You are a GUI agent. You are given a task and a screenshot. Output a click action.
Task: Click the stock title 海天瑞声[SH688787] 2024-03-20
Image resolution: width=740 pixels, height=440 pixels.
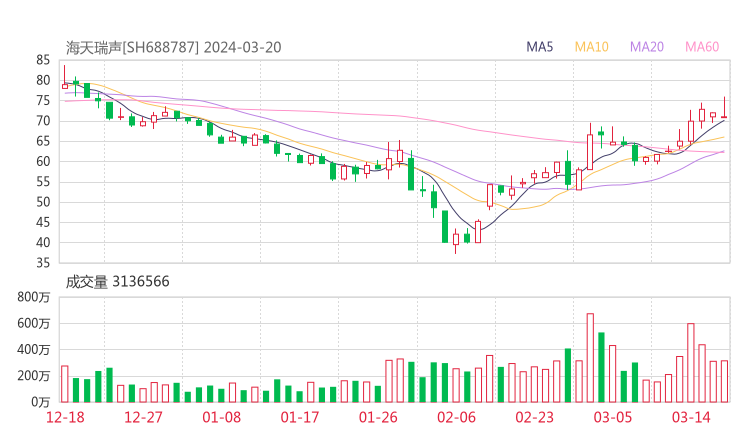pyautogui.click(x=173, y=48)
